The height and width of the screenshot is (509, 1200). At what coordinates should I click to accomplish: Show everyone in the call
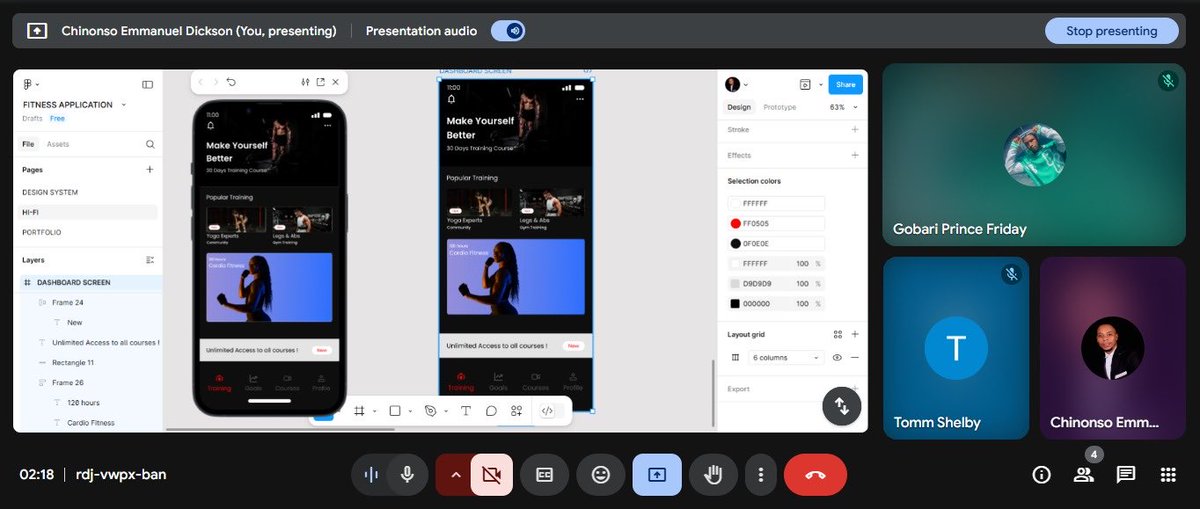[x=1084, y=474]
